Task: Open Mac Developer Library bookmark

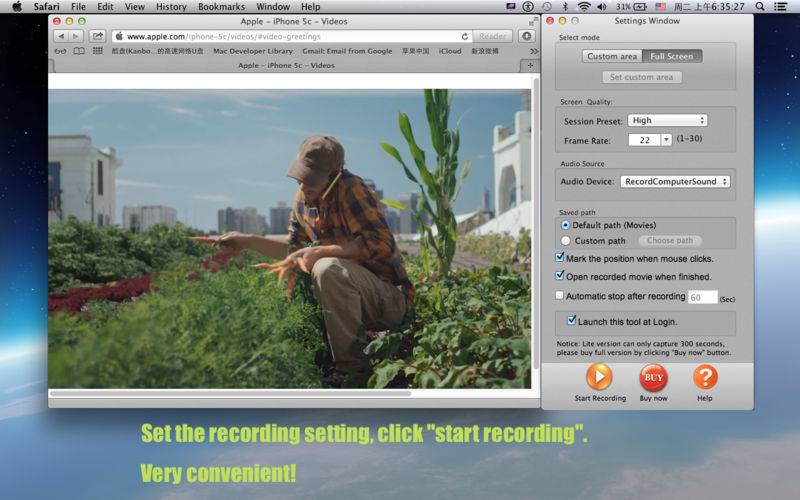Action: pyautogui.click(x=253, y=51)
